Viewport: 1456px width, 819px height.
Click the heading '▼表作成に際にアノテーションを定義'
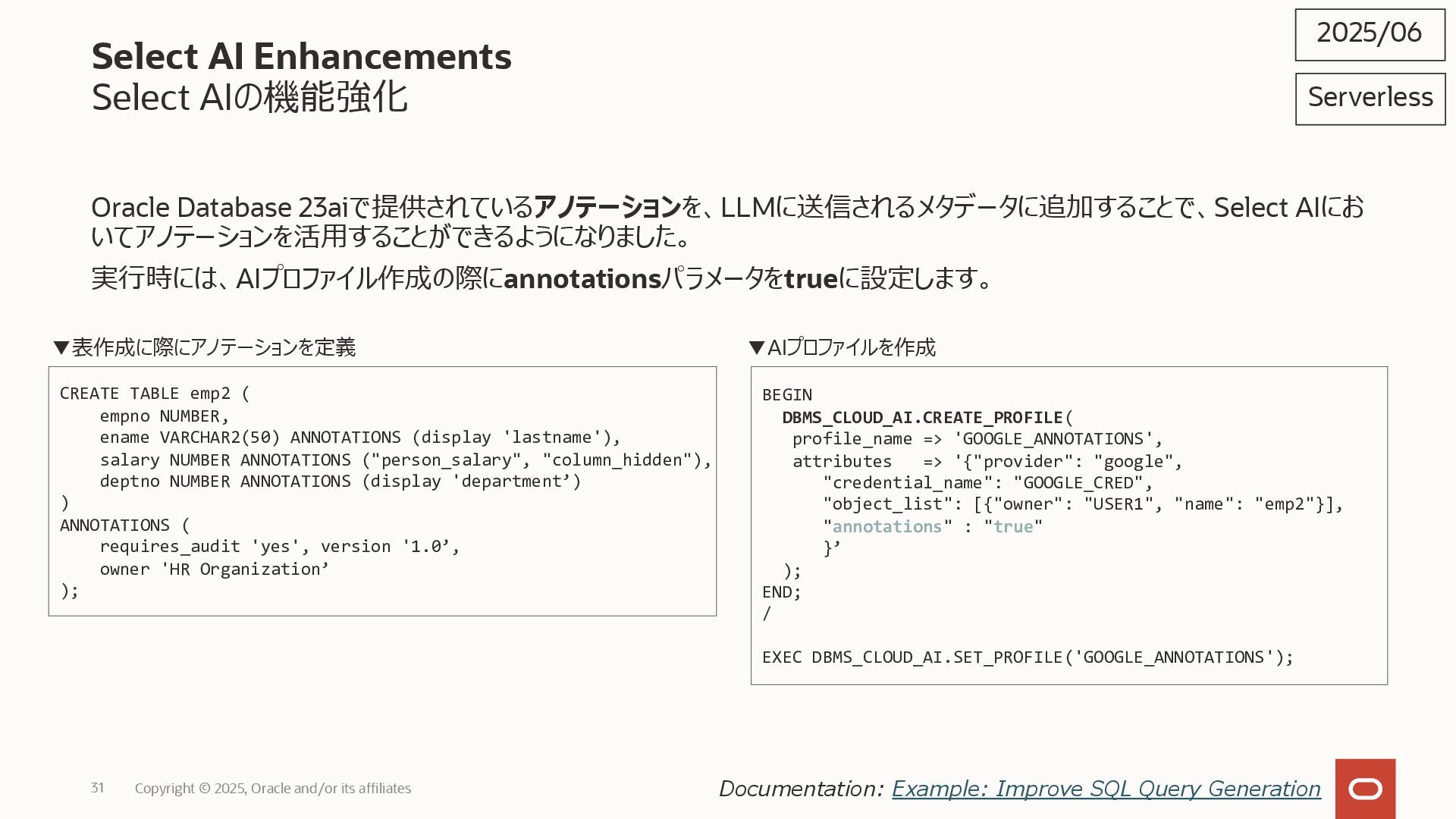pyautogui.click(x=205, y=347)
